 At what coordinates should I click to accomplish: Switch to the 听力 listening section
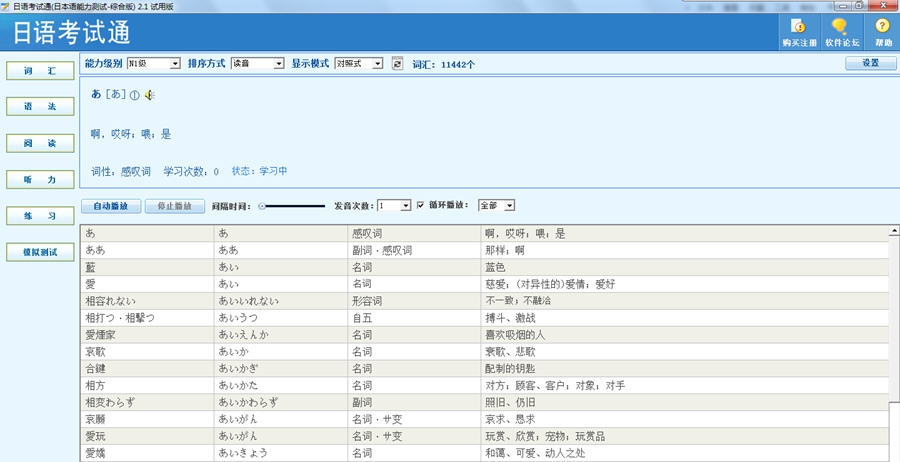(40, 180)
